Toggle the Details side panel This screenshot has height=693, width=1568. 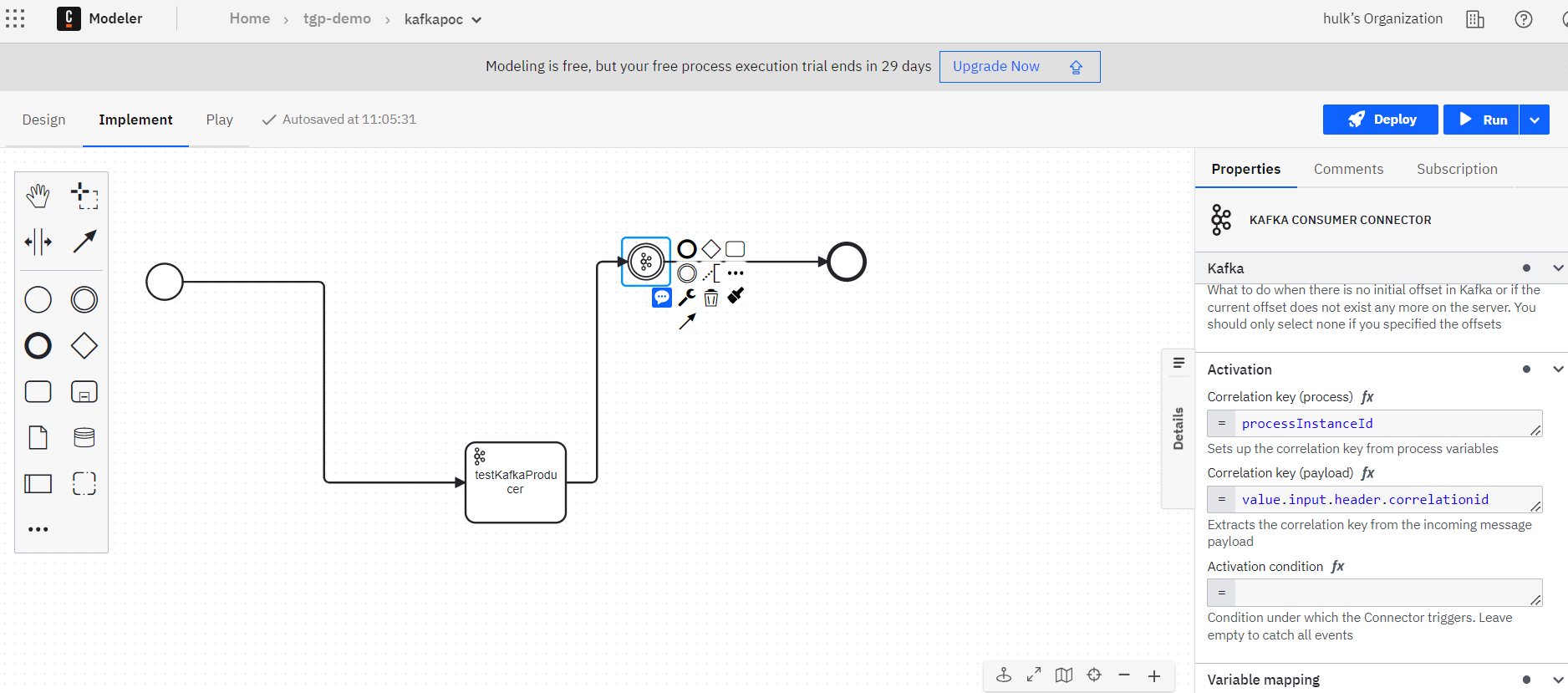click(x=1179, y=428)
